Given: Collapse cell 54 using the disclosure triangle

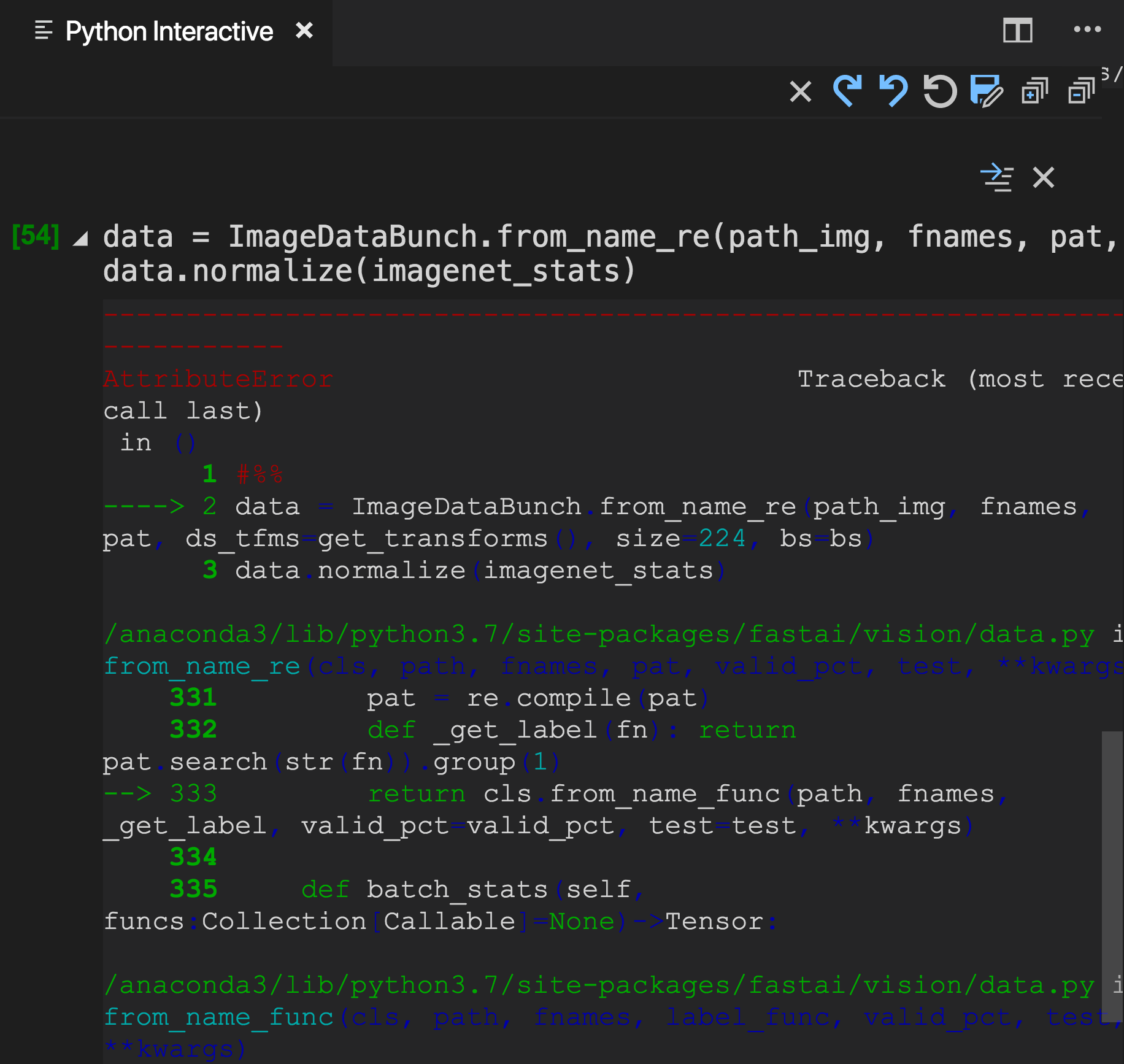Looking at the screenshot, I should [82, 239].
